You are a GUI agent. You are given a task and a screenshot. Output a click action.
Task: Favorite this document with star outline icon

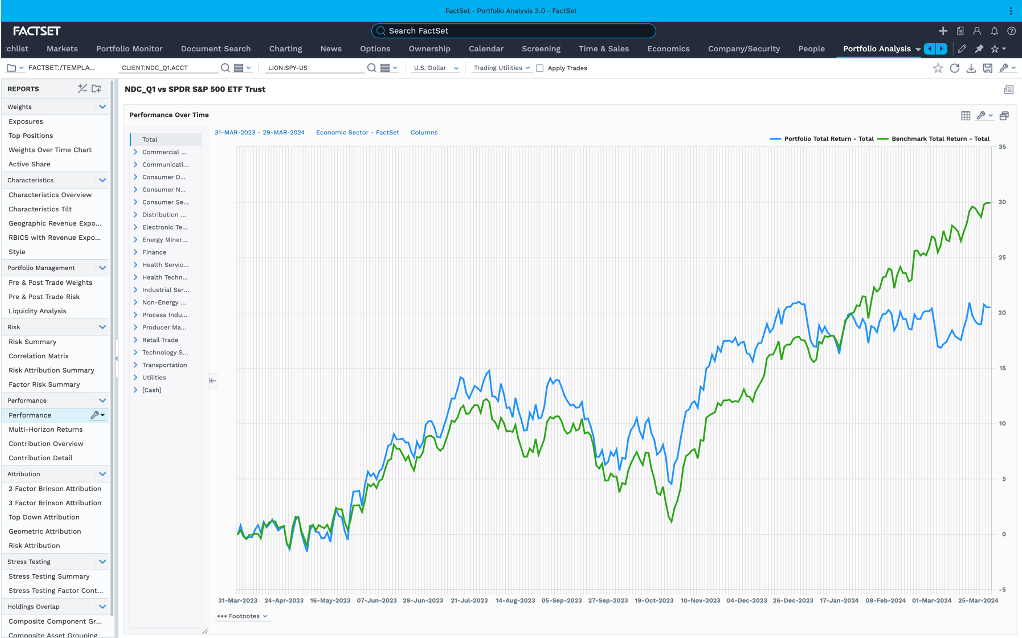point(937,68)
